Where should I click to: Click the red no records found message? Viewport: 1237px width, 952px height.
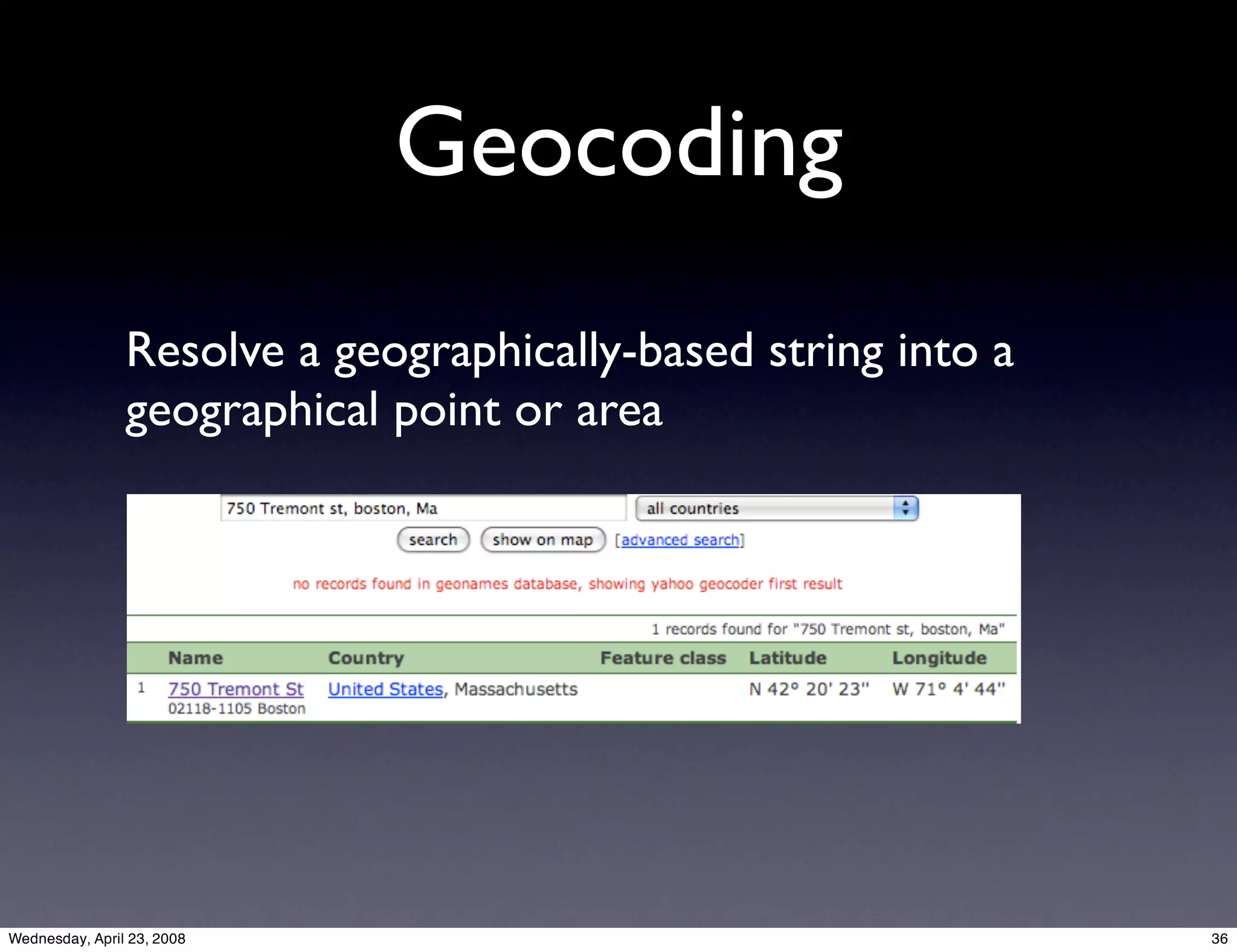(x=567, y=584)
